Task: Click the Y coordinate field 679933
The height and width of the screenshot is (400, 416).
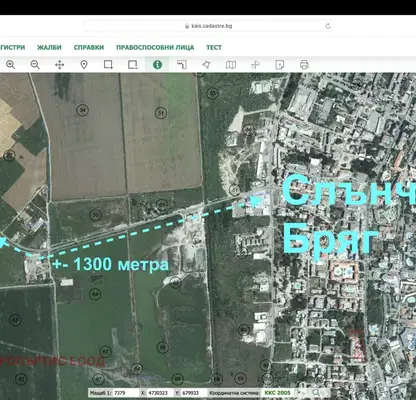Action: click(193, 393)
